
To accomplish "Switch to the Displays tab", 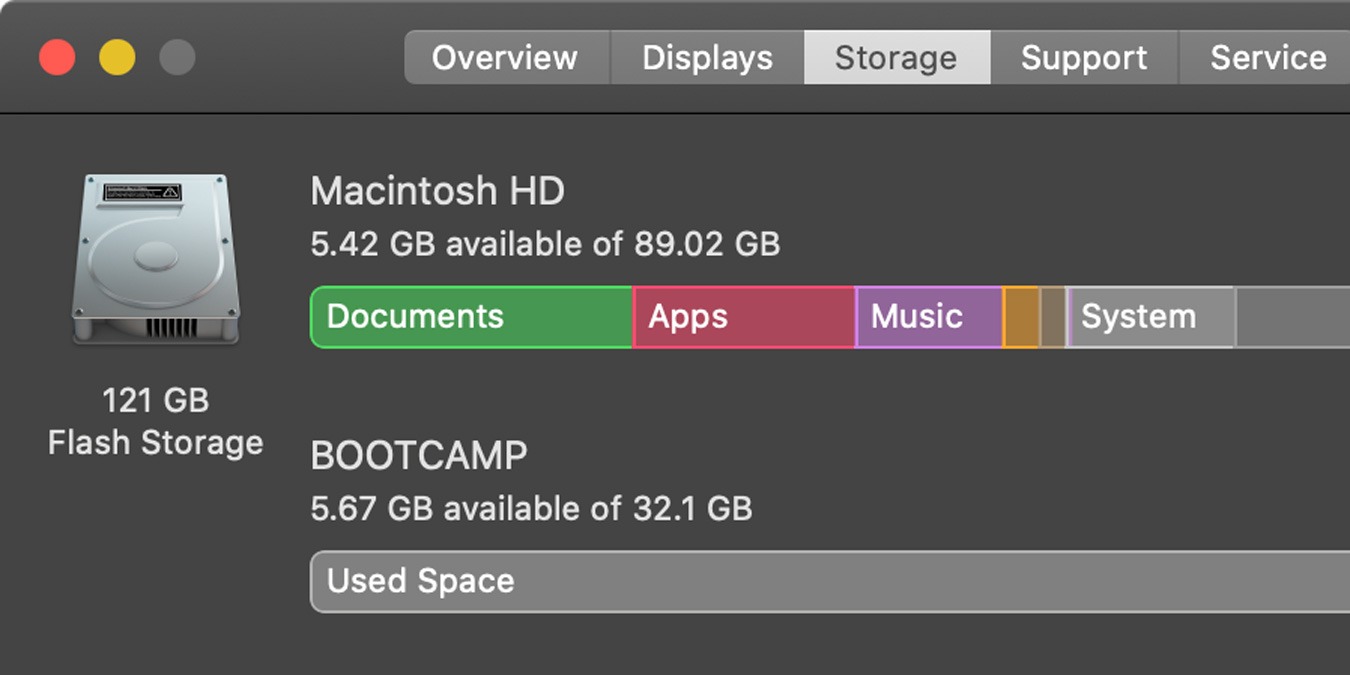I will 706,57.
